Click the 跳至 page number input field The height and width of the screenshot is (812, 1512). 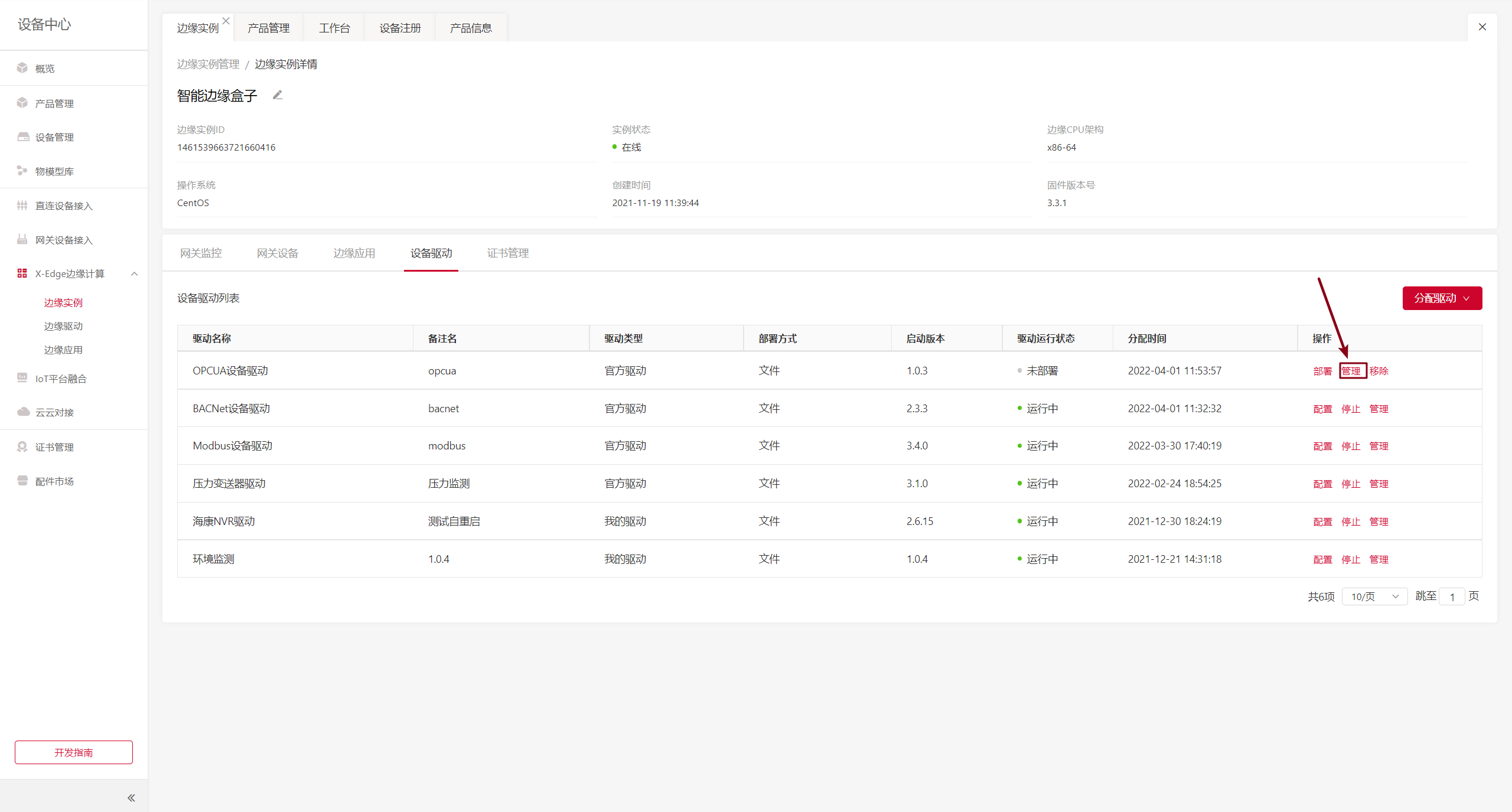point(1452,596)
